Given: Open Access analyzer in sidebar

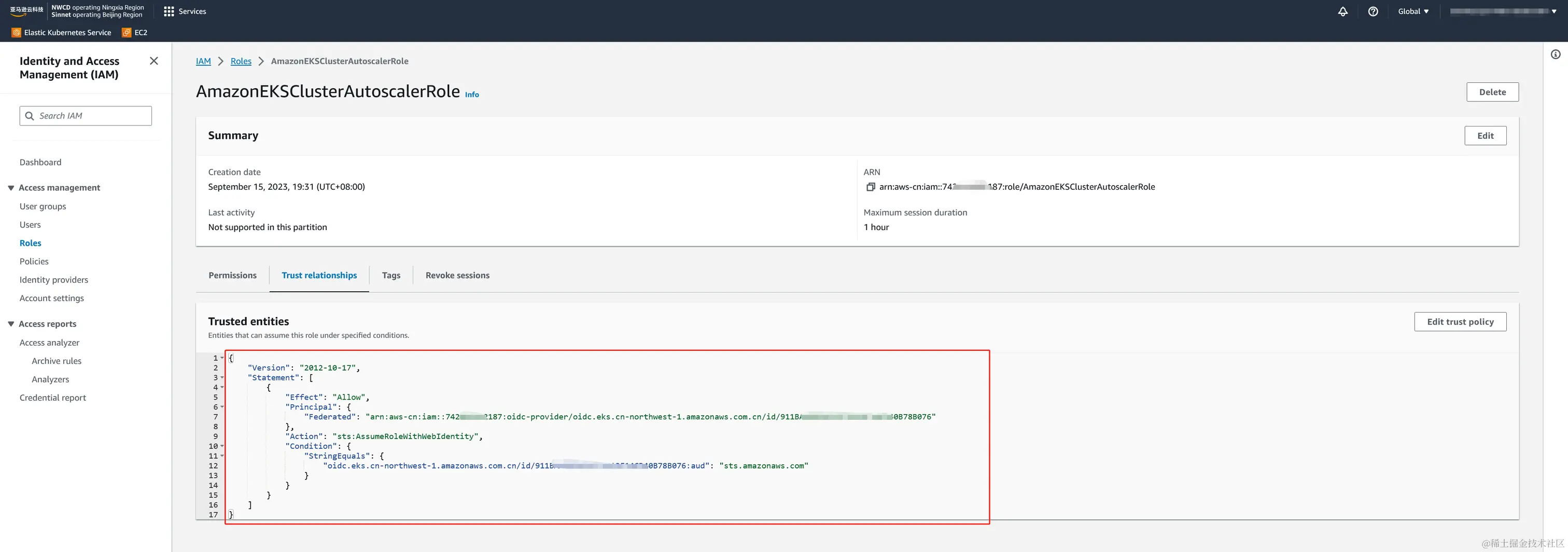Looking at the screenshot, I should [49, 343].
